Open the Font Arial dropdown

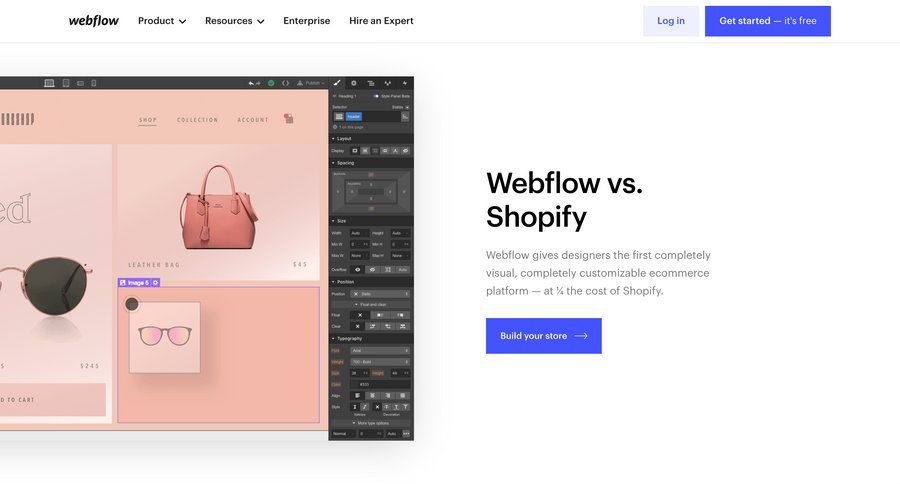click(380, 350)
